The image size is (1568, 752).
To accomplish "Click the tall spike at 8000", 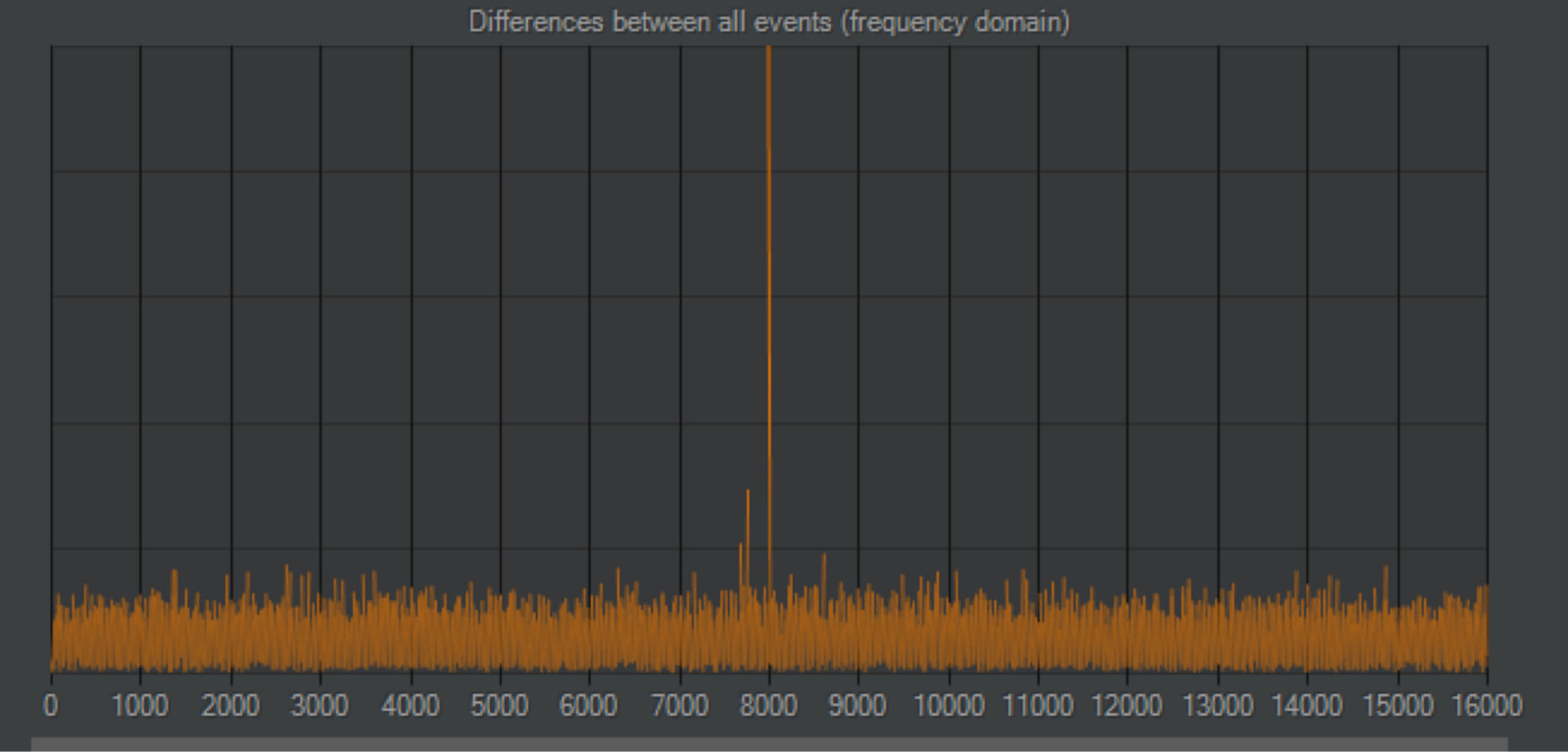I will click(x=769, y=314).
